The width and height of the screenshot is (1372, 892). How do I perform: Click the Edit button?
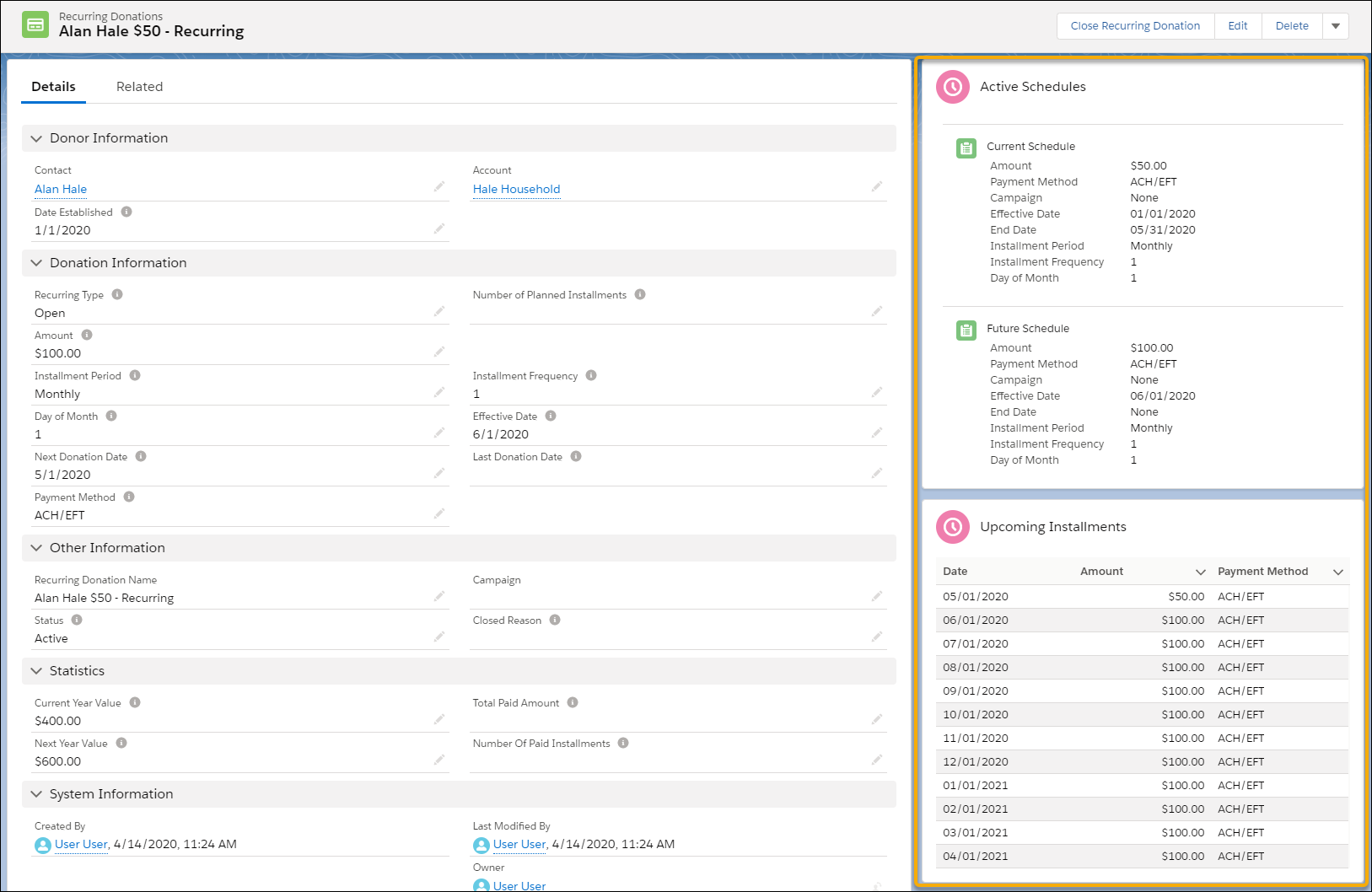(1238, 26)
